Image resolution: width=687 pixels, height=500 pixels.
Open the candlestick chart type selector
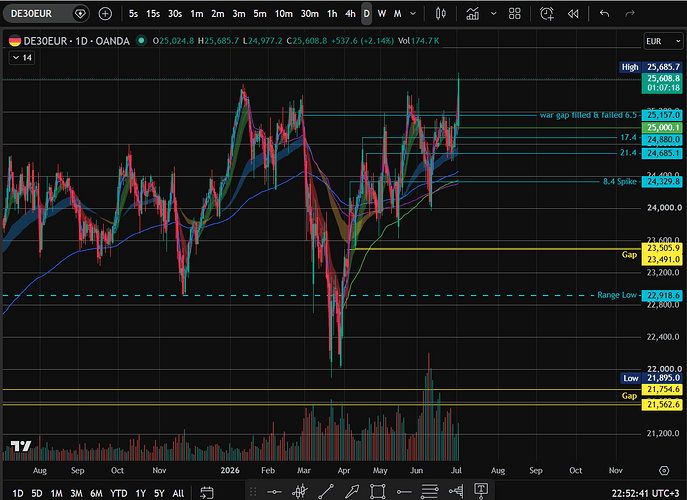pyautogui.click(x=441, y=14)
